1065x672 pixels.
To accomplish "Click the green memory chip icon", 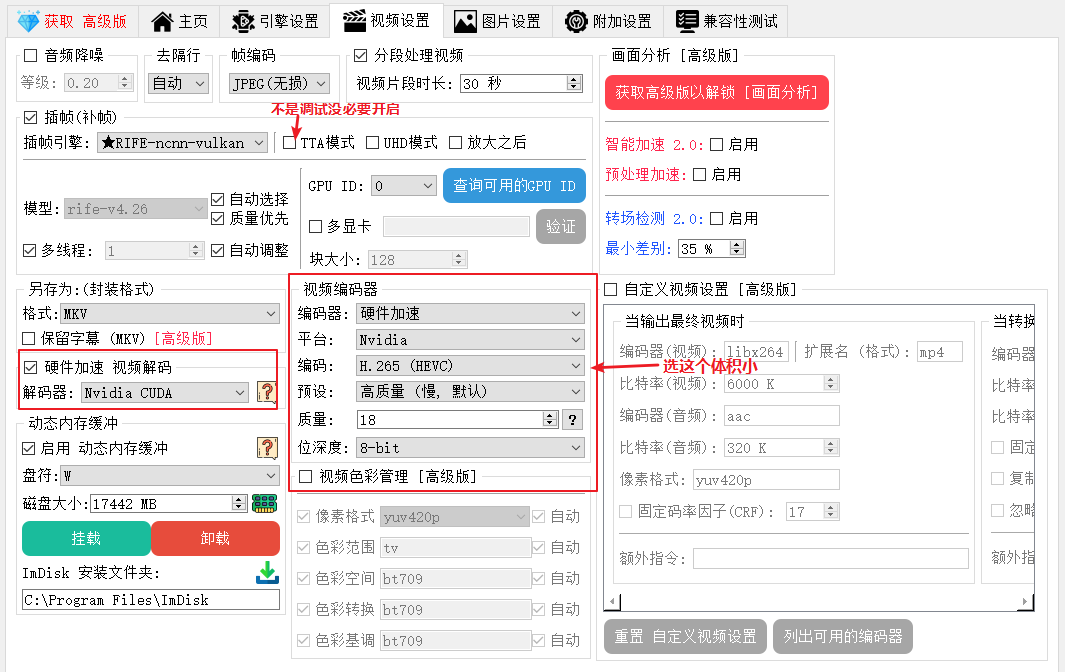I will tap(264, 503).
